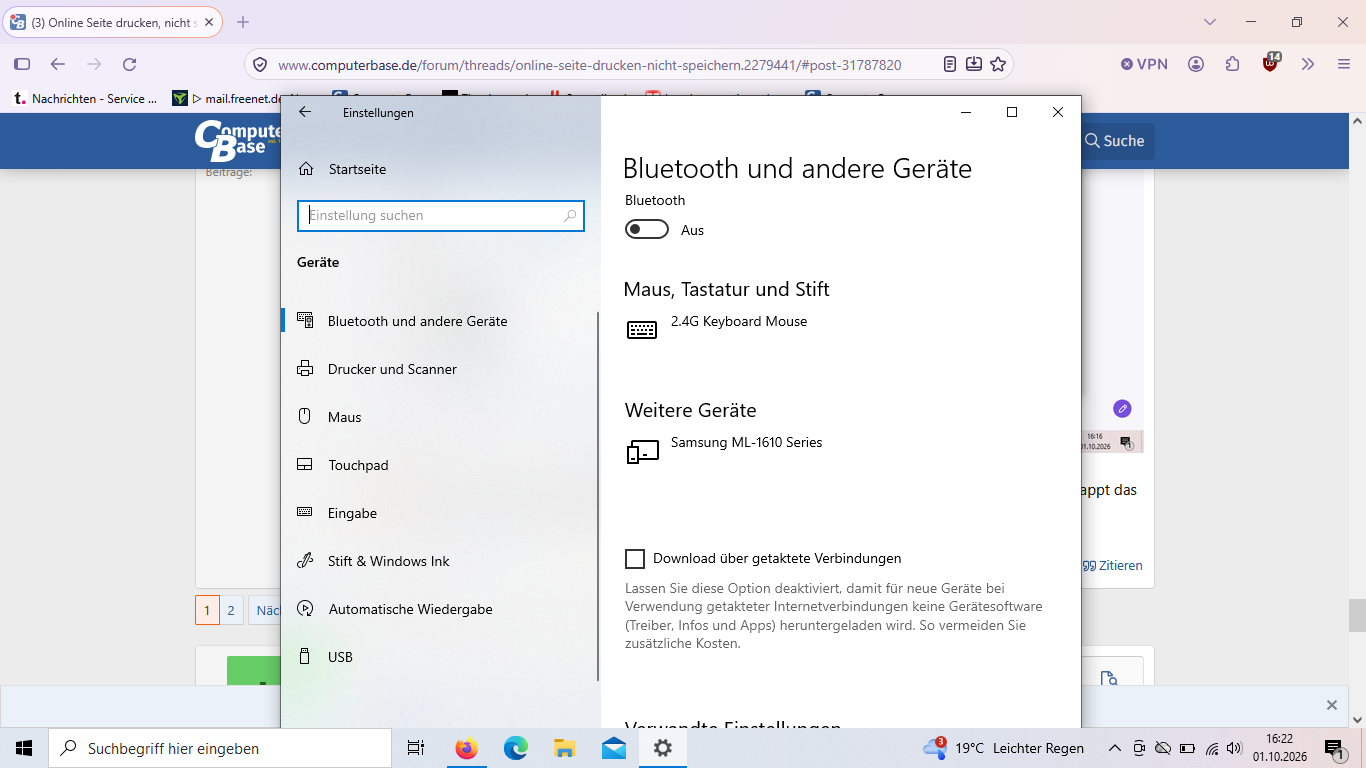1366x768 pixels.
Task: Show hidden tray icons chevron
Action: tap(1115, 748)
